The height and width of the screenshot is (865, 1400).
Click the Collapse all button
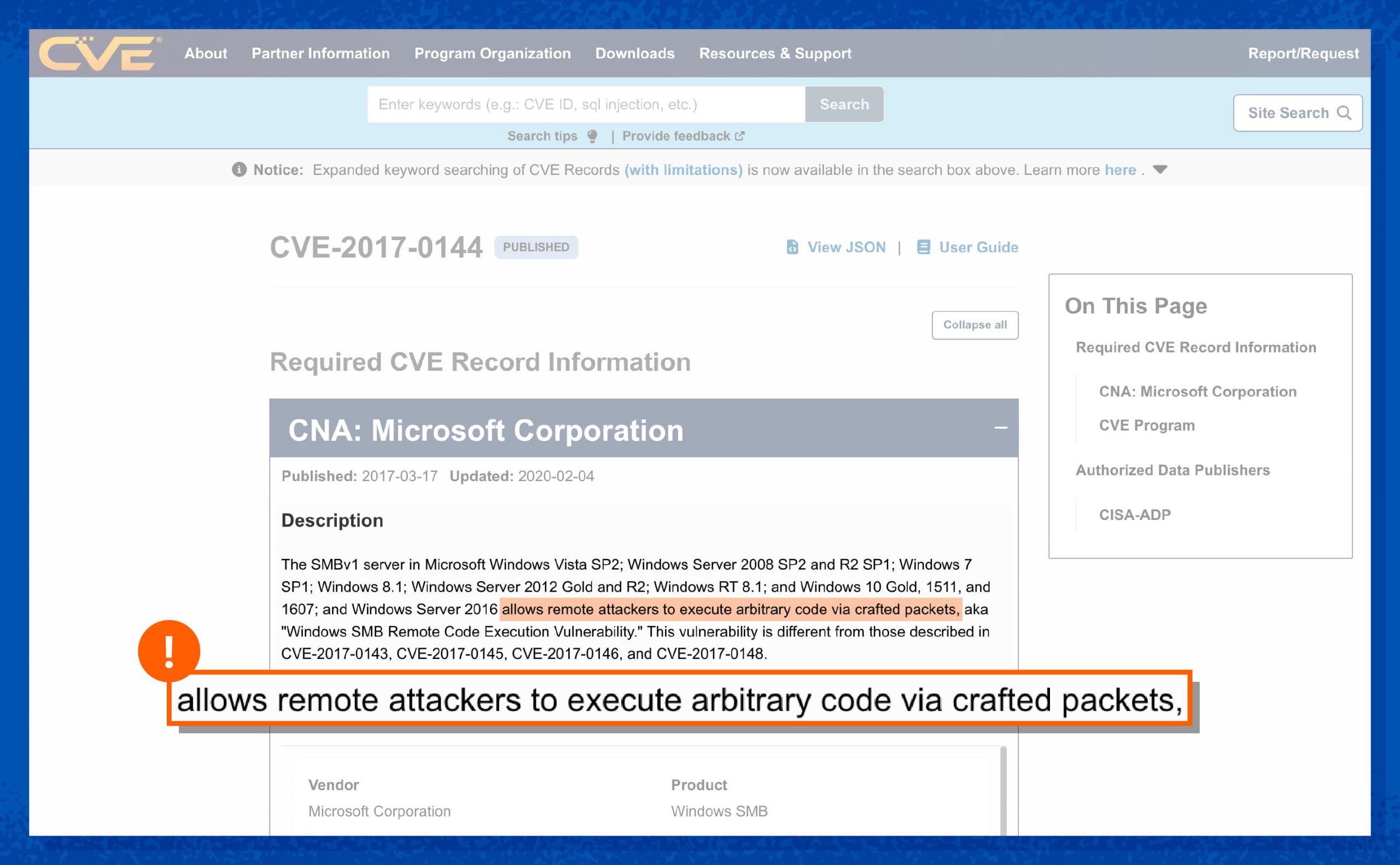coord(975,324)
